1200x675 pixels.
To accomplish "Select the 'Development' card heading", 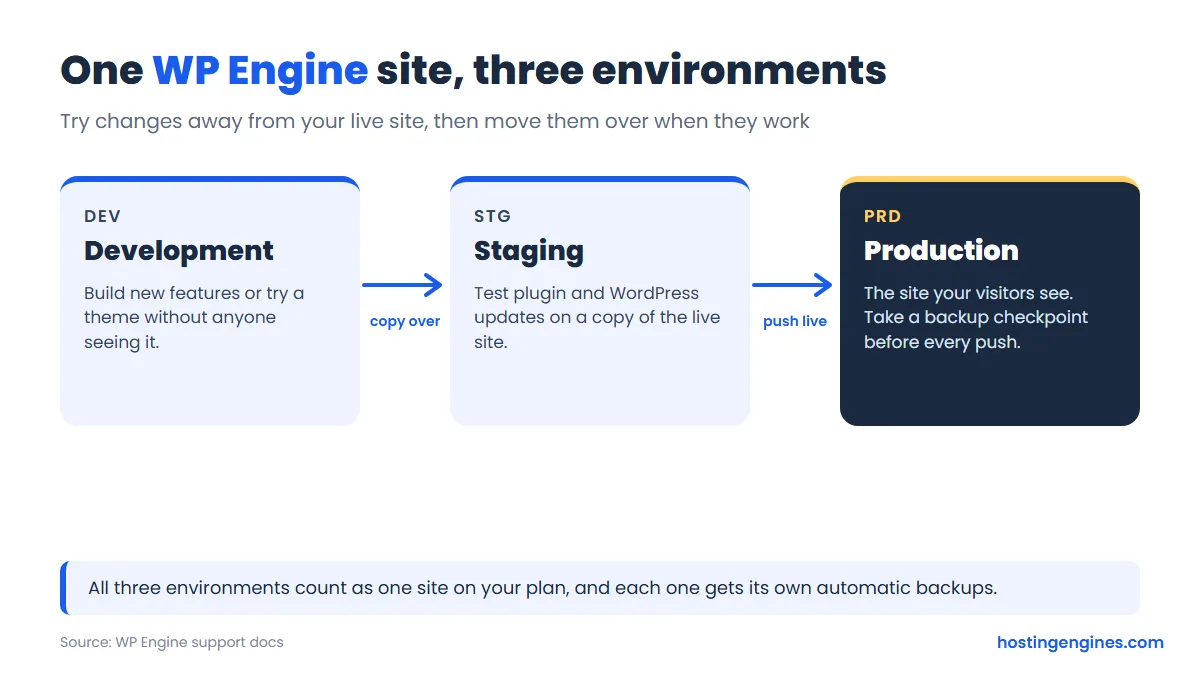I will [179, 250].
